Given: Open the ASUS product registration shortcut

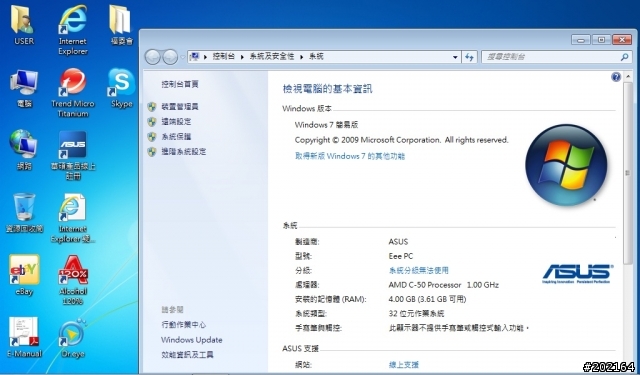Looking at the screenshot, I should pyautogui.click(x=73, y=155).
